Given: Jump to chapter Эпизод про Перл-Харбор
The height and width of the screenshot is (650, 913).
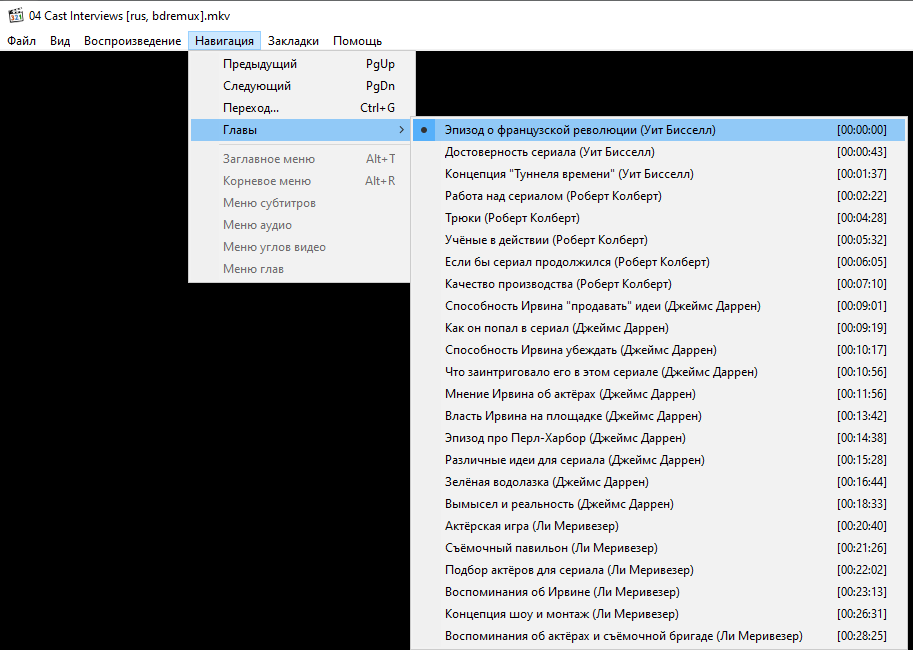Looking at the screenshot, I should click(x=659, y=439).
